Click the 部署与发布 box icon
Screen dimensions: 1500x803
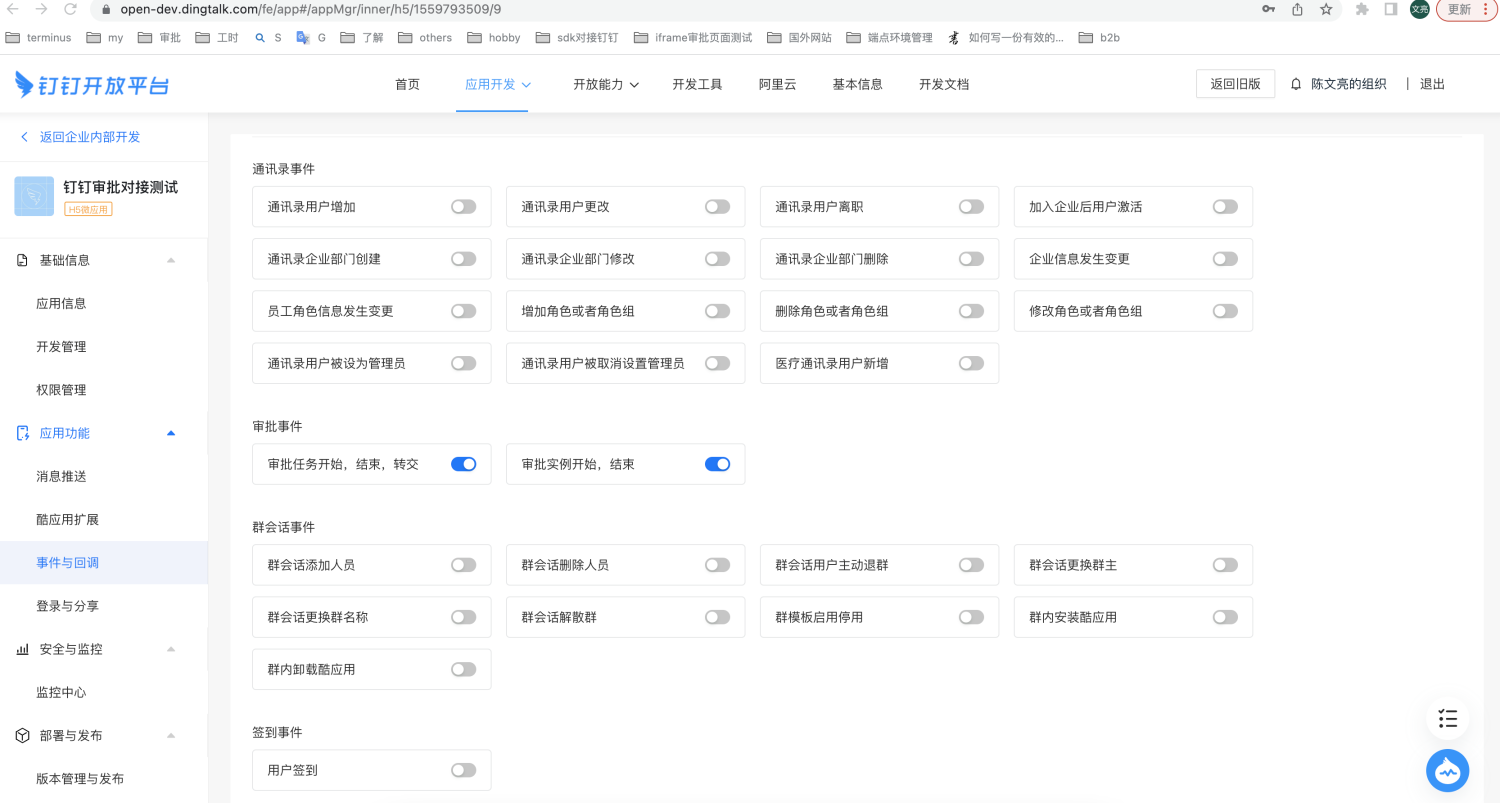click(23, 735)
